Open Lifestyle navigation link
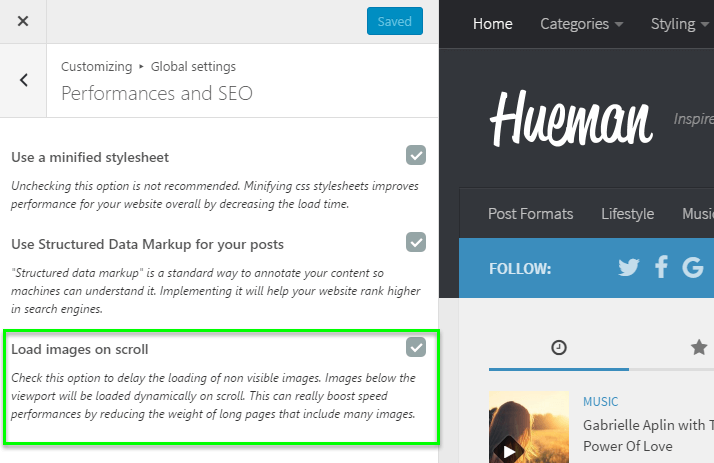 point(627,214)
